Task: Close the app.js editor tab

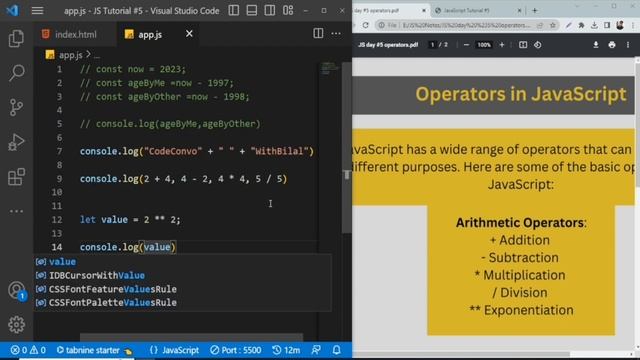Action: click(189, 34)
